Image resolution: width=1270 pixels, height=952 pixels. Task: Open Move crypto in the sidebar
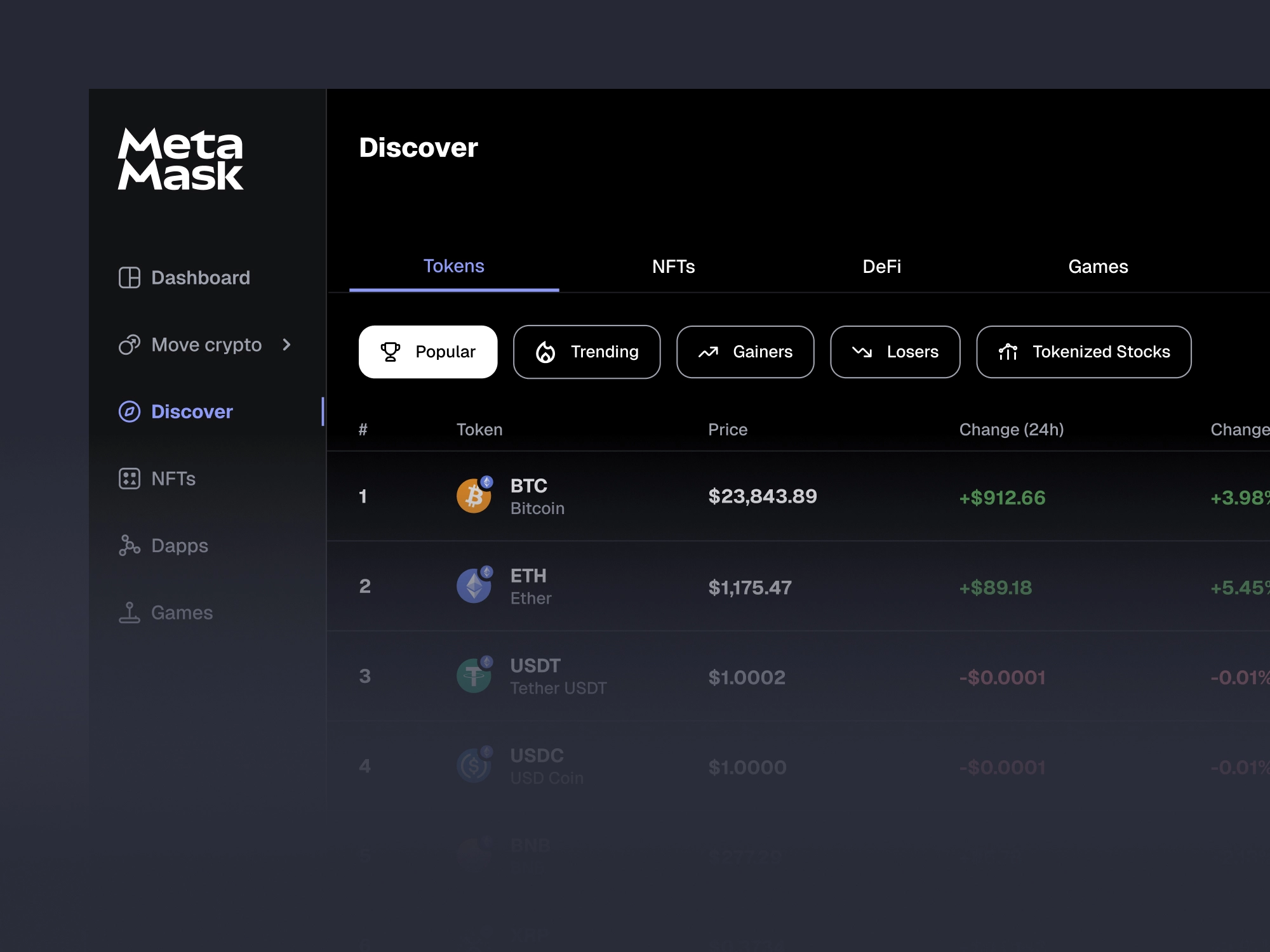point(205,345)
